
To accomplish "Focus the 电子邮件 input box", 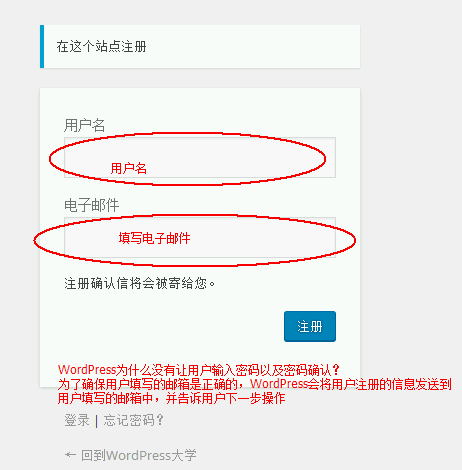I will tap(200, 237).
